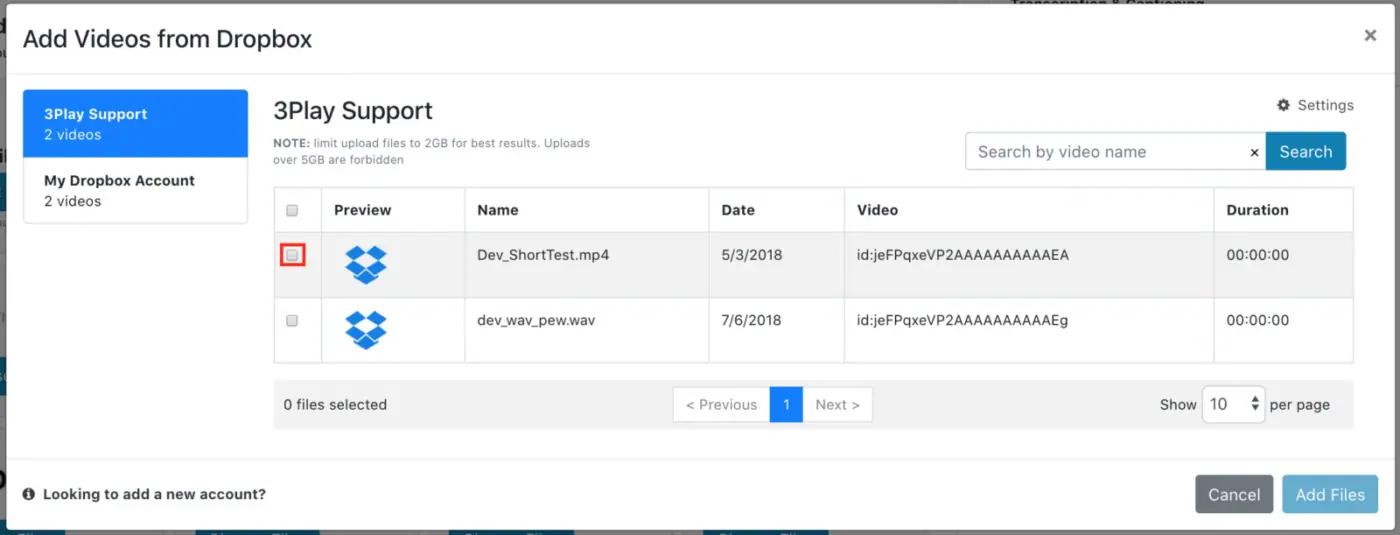Check the dev_wav_pew.wav checkbox

click(x=292, y=321)
